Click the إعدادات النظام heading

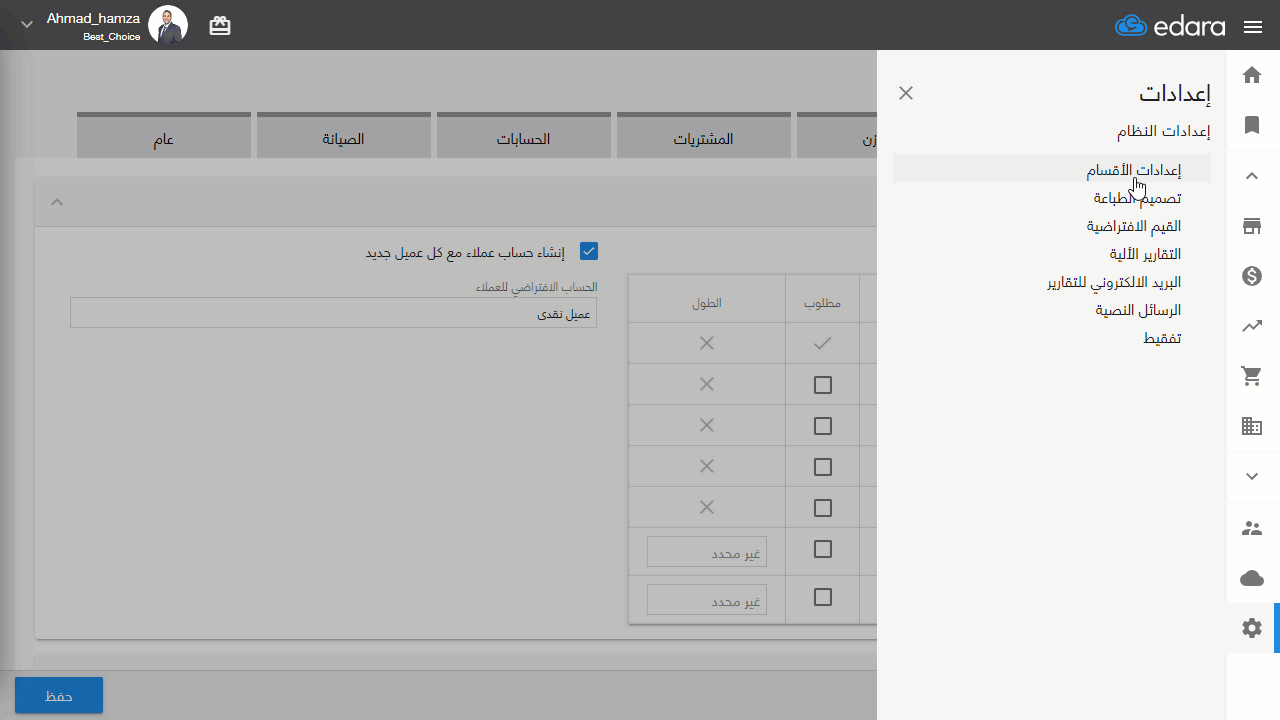[1163, 131]
